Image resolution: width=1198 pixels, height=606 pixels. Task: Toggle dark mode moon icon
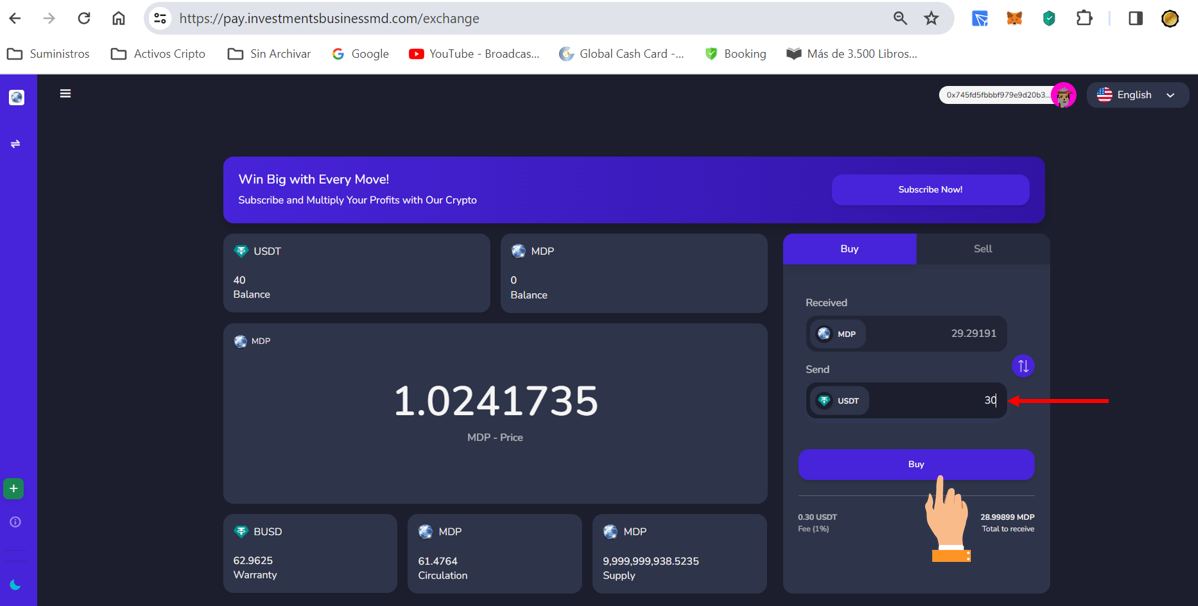point(15,585)
